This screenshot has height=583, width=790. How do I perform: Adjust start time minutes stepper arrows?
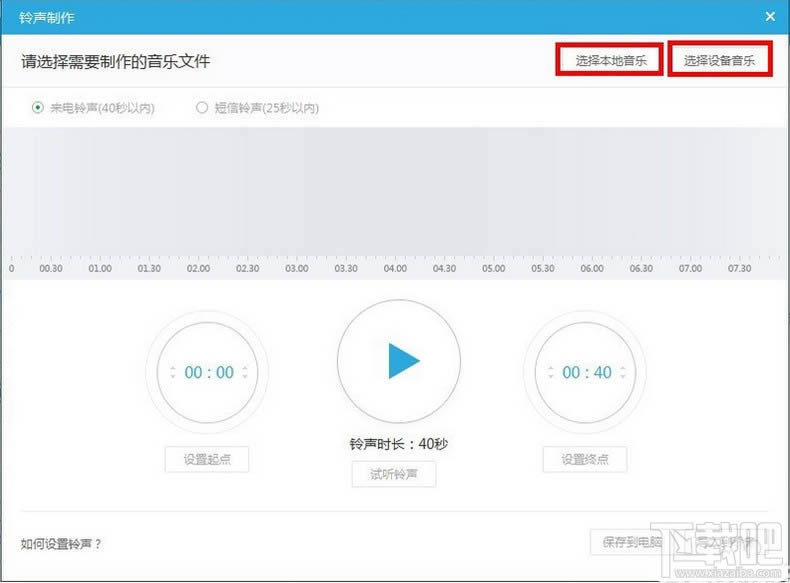(173, 372)
